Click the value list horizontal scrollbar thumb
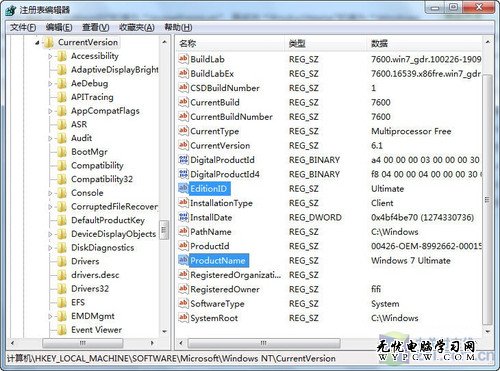The width and height of the screenshot is (500, 371). [x=264, y=343]
